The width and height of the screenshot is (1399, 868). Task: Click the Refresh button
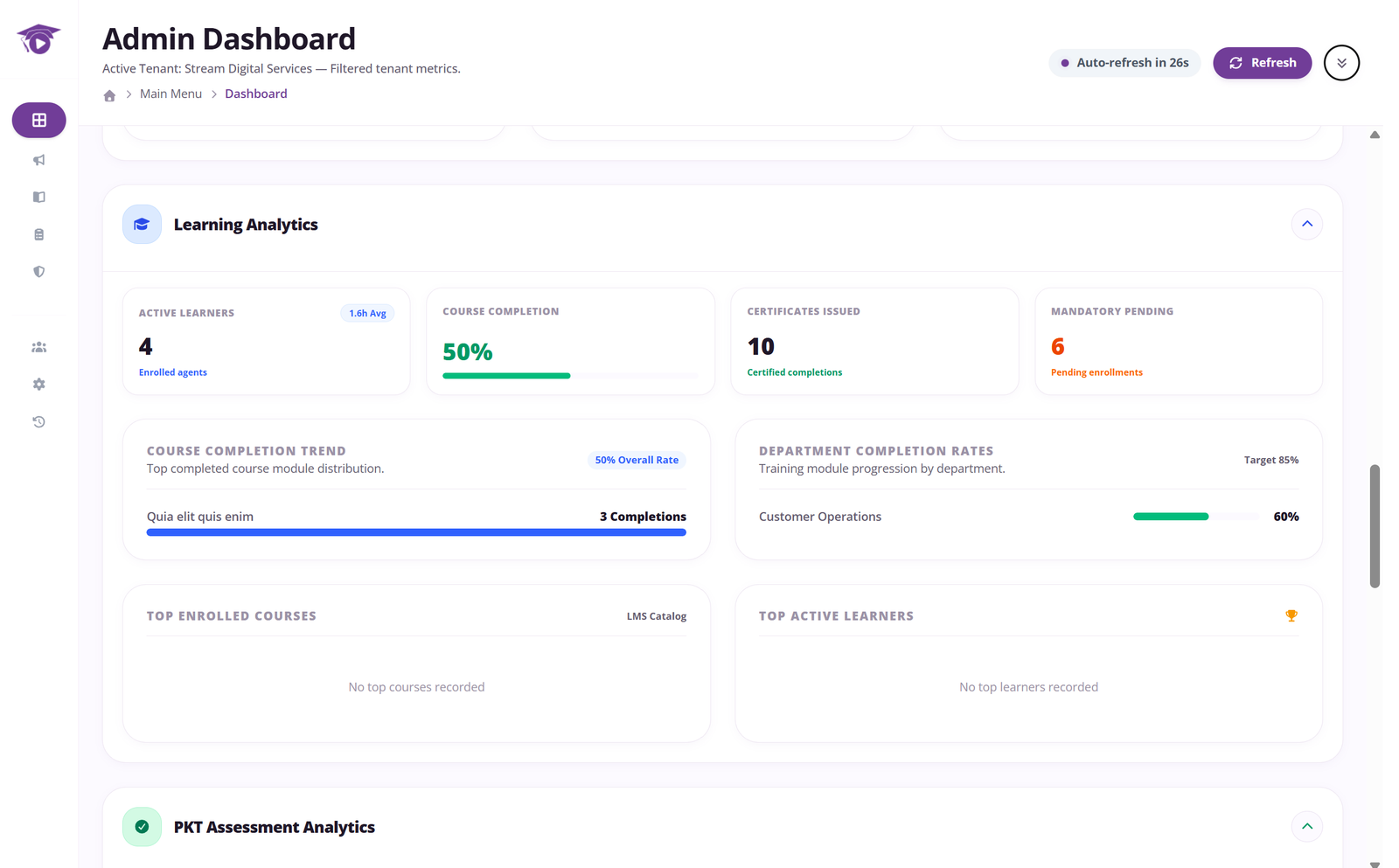(x=1263, y=63)
